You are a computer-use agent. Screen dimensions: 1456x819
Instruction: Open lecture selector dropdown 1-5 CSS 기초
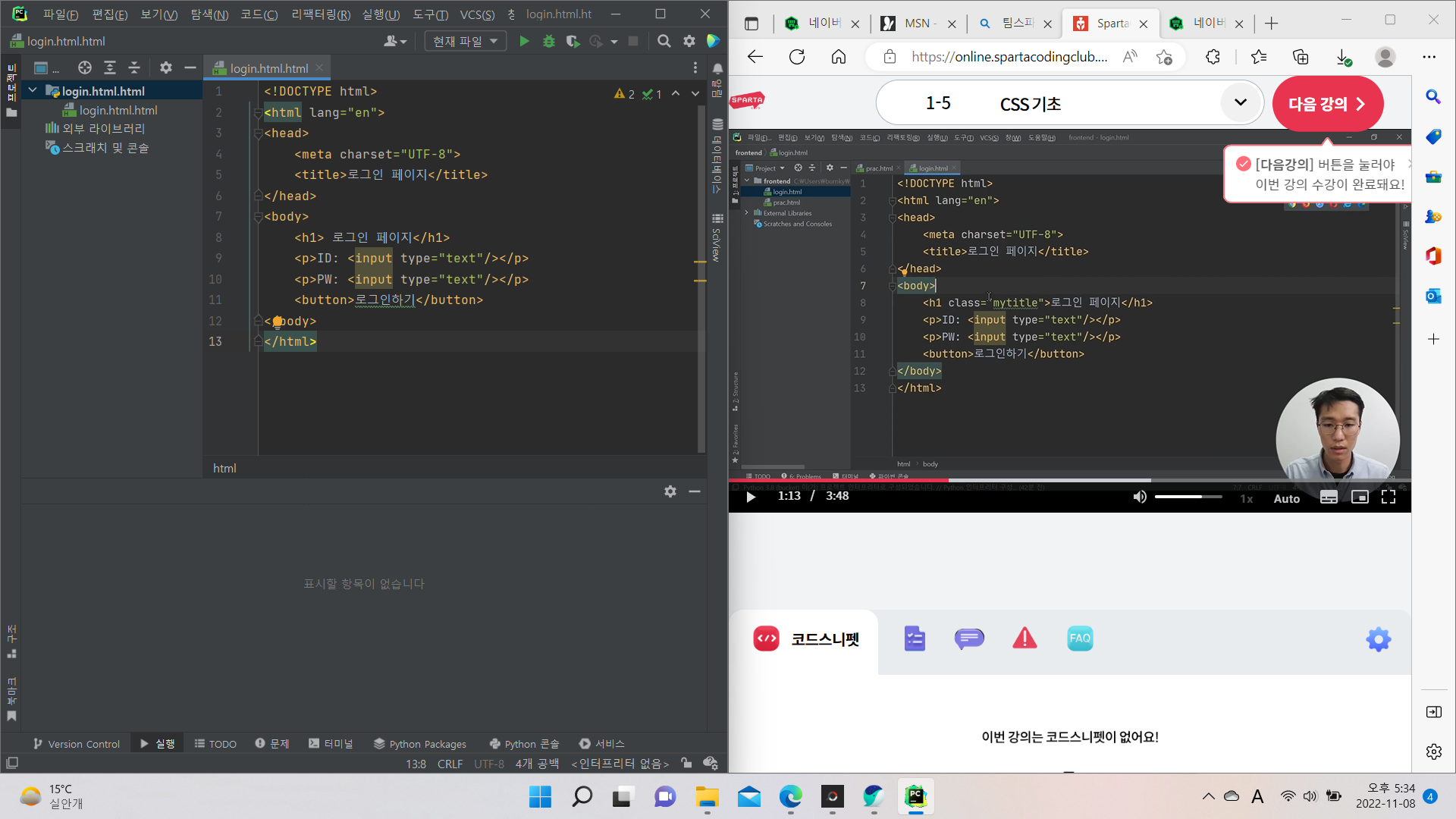click(1069, 103)
